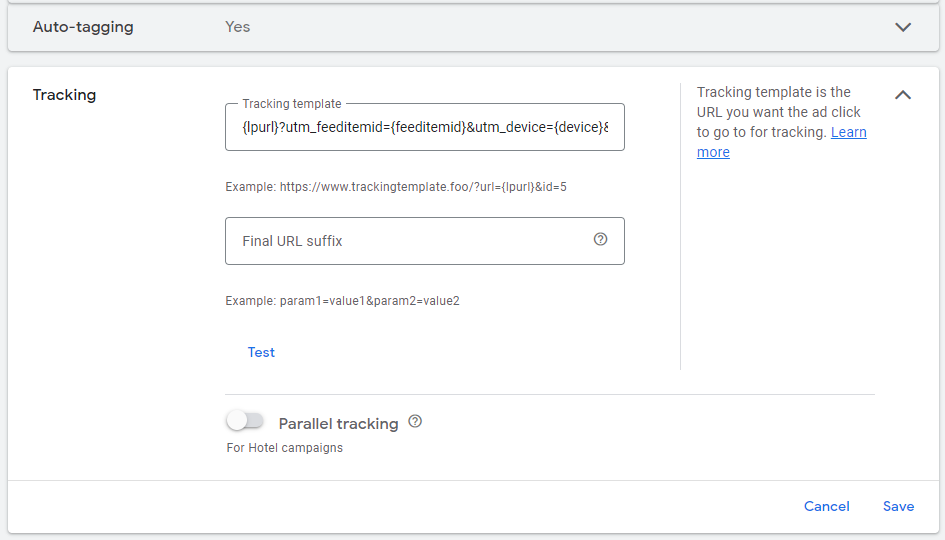Collapse the Tracking section with the chevron
Viewport: 945px width, 540px height.
click(x=903, y=95)
